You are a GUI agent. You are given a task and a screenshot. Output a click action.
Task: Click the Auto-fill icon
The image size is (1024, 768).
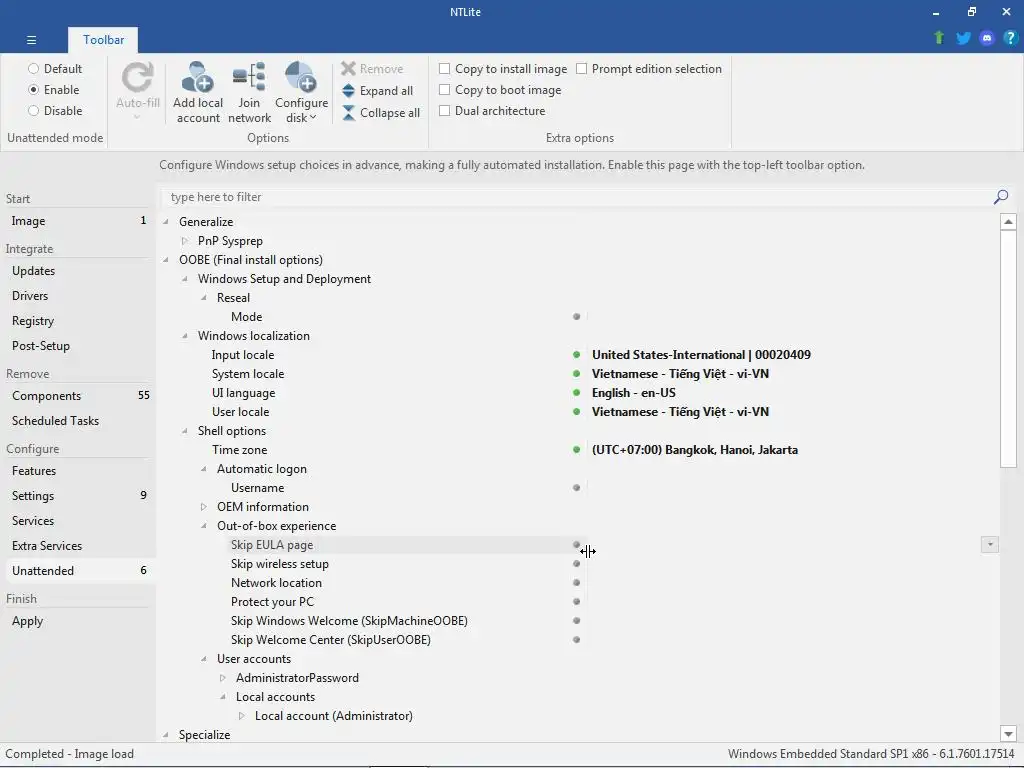point(138,78)
